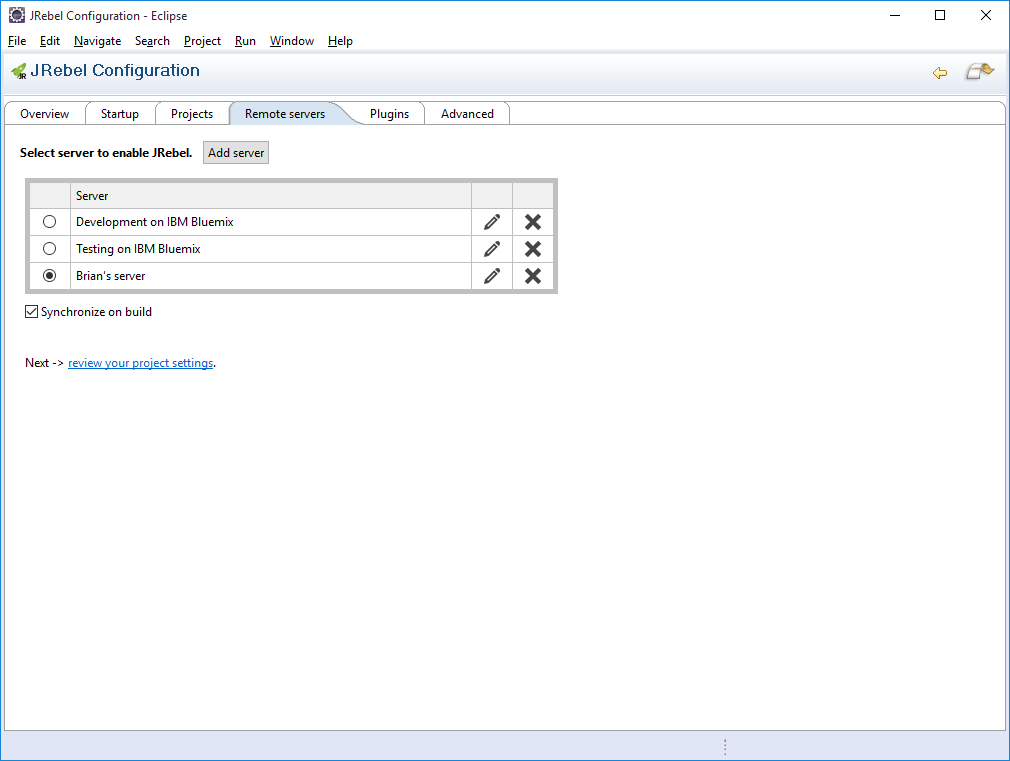Viewport: 1010px width, 761px height.
Task: Open the Project menu
Action: coord(202,41)
